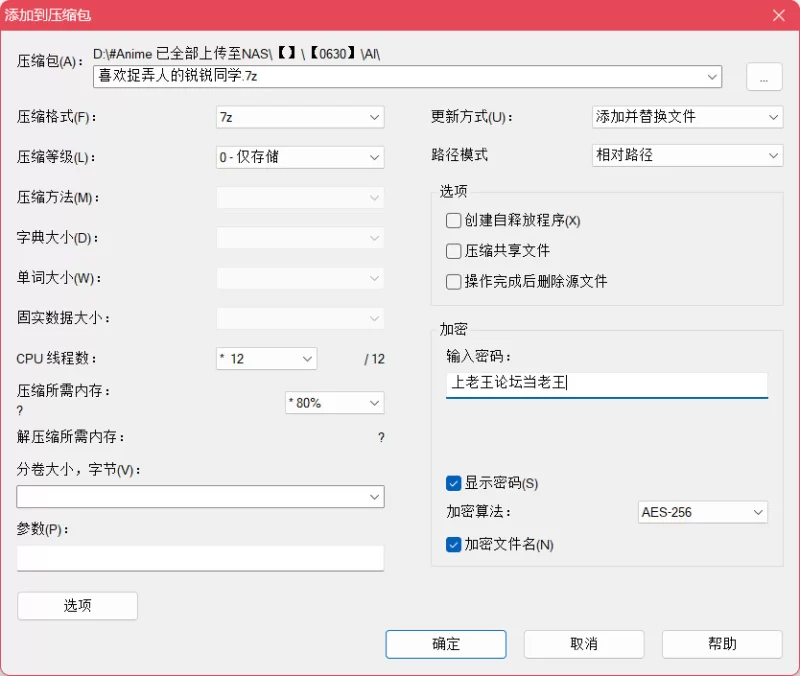Screen dimensions: 800x676
Task: Click the 取消 cancel button
Action: coord(584,644)
